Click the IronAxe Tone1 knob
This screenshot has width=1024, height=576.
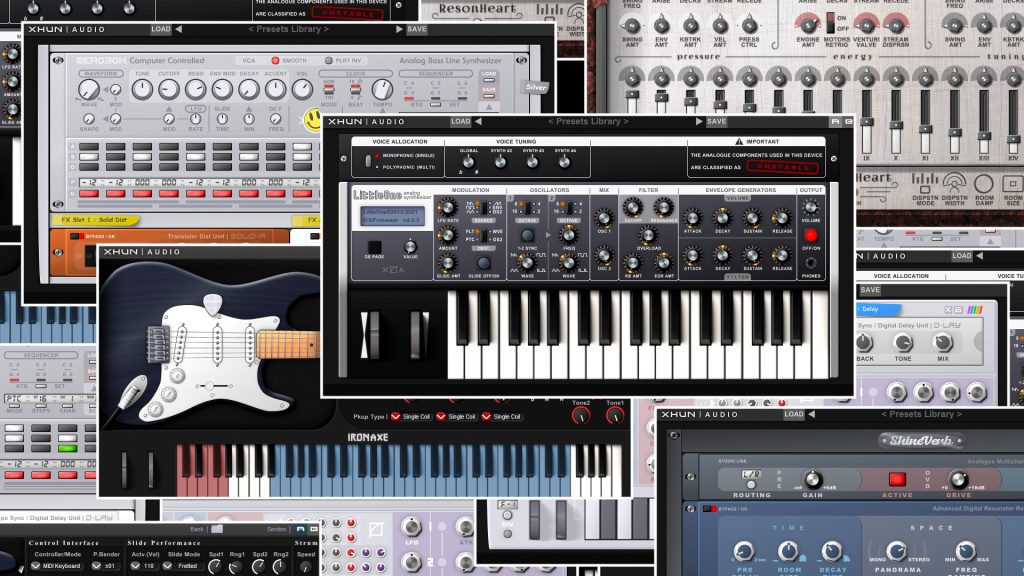point(615,415)
